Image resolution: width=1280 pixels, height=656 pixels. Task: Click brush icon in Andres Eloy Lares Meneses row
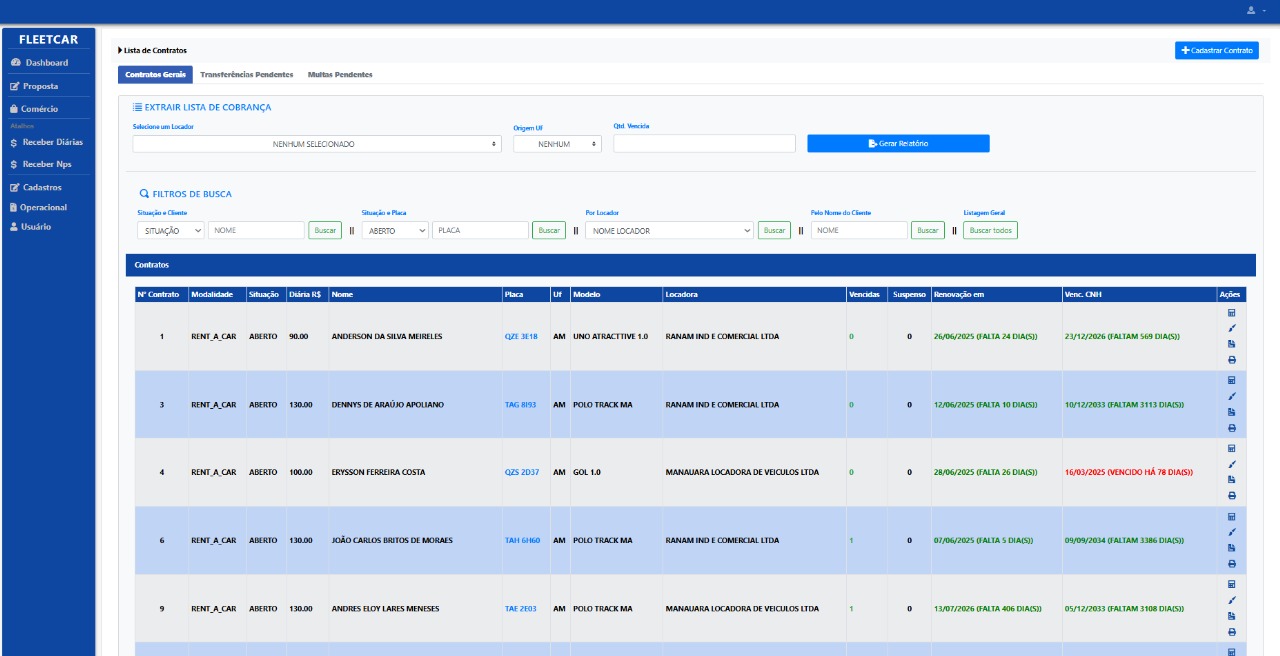click(1231, 600)
